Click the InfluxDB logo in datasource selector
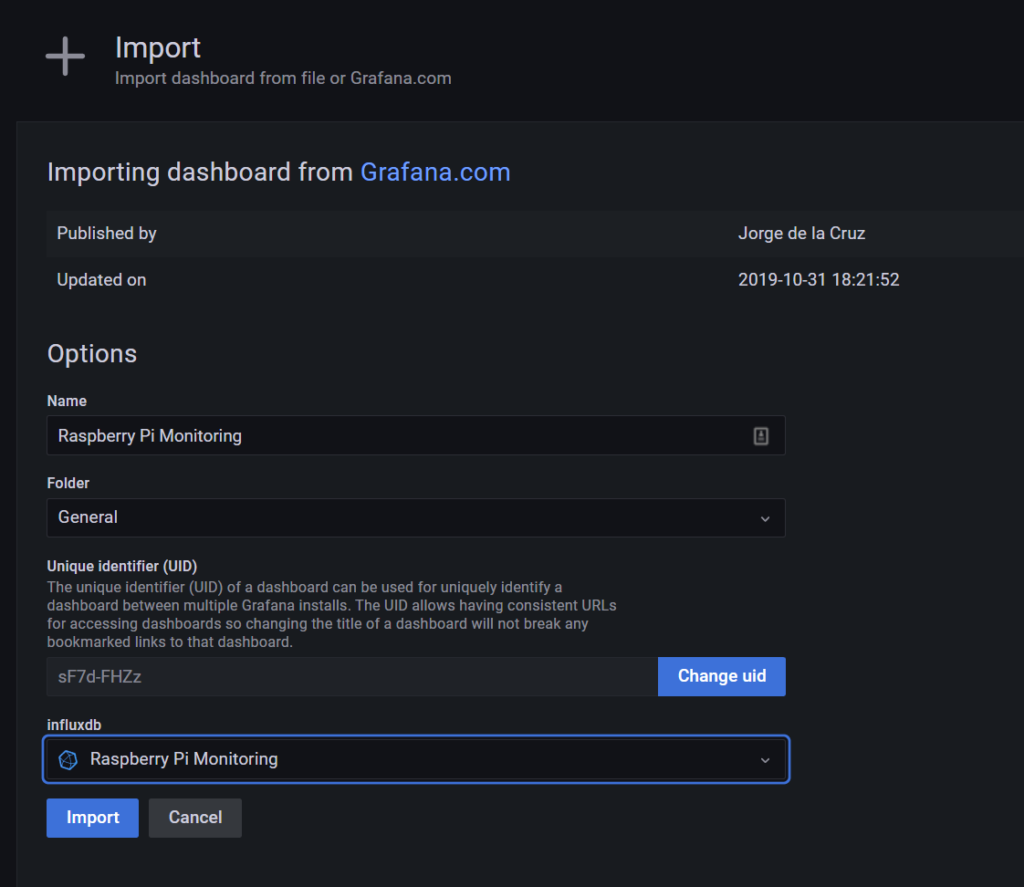 [68, 760]
